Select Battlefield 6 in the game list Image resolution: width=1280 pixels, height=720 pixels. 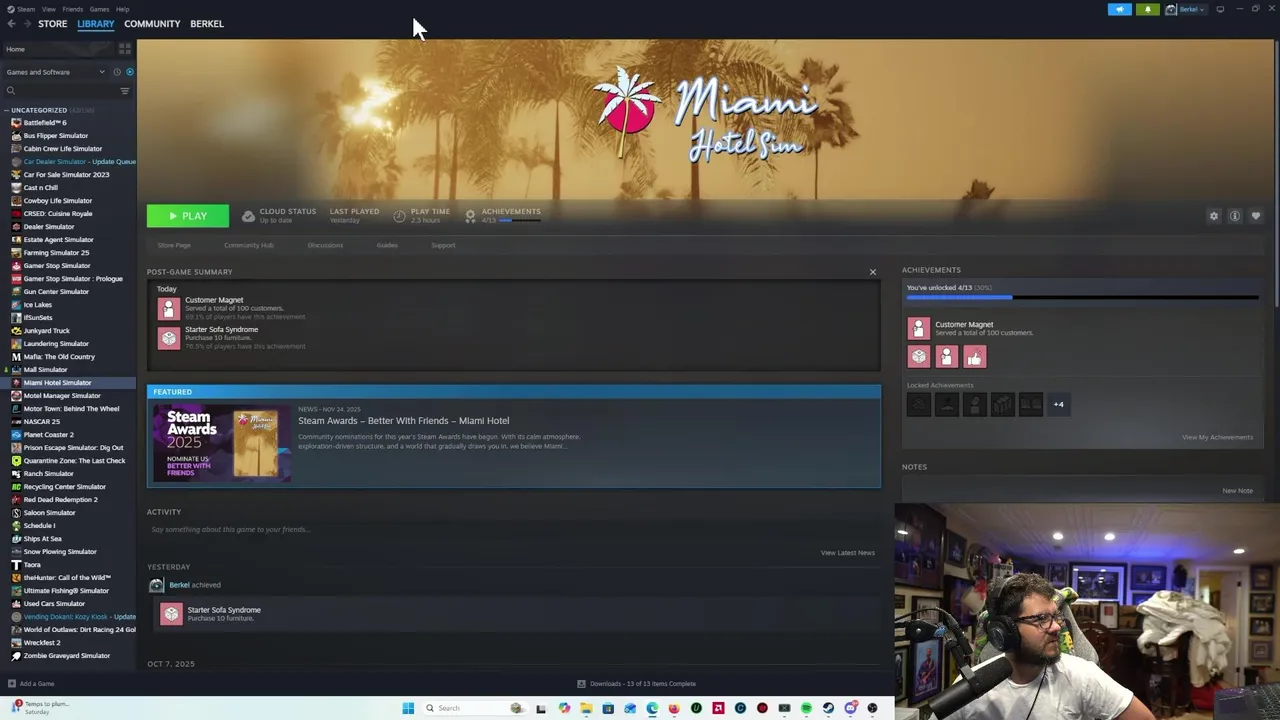coord(45,123)
